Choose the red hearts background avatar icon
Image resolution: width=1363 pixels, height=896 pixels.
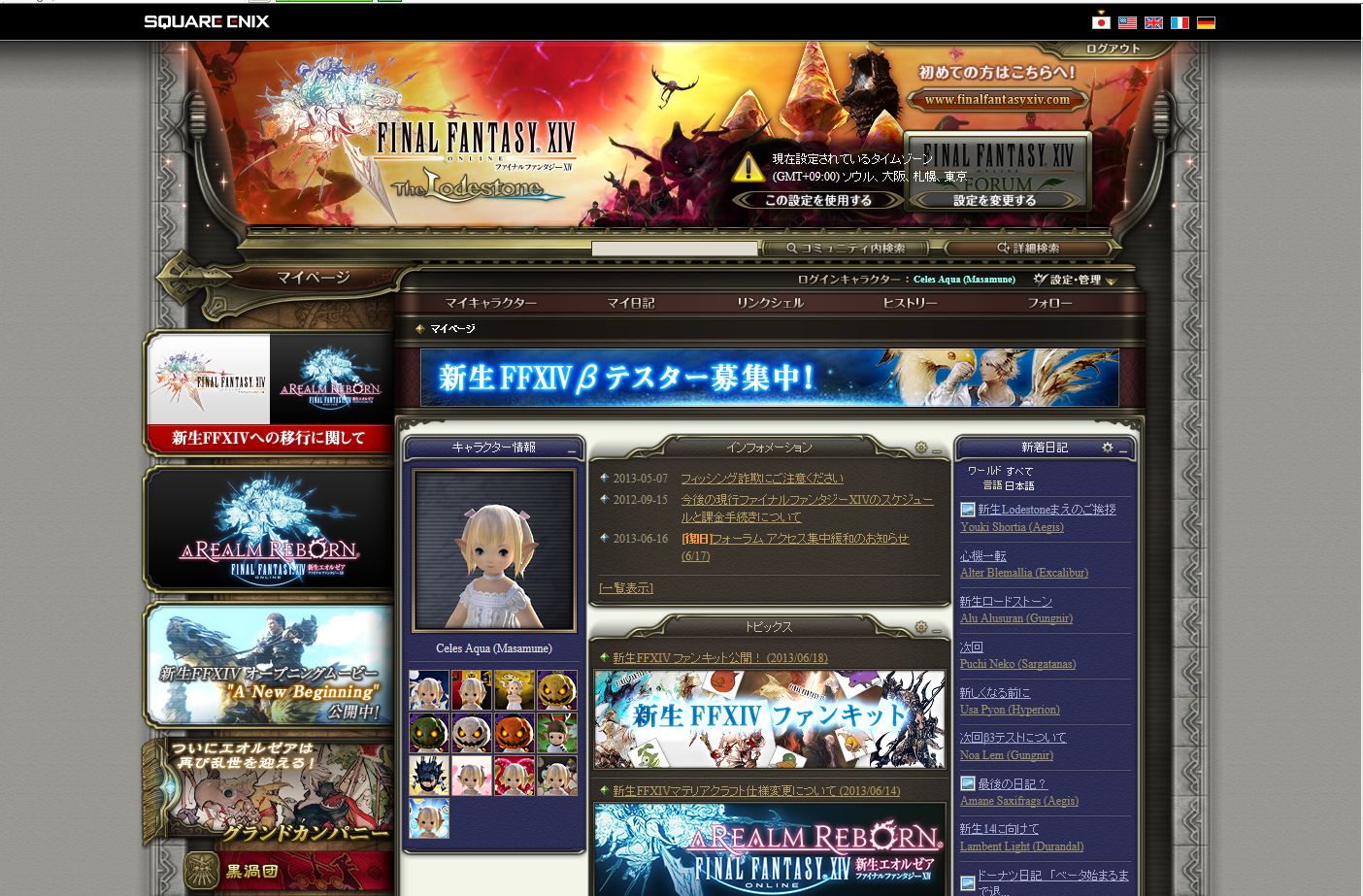click(515, 776)
